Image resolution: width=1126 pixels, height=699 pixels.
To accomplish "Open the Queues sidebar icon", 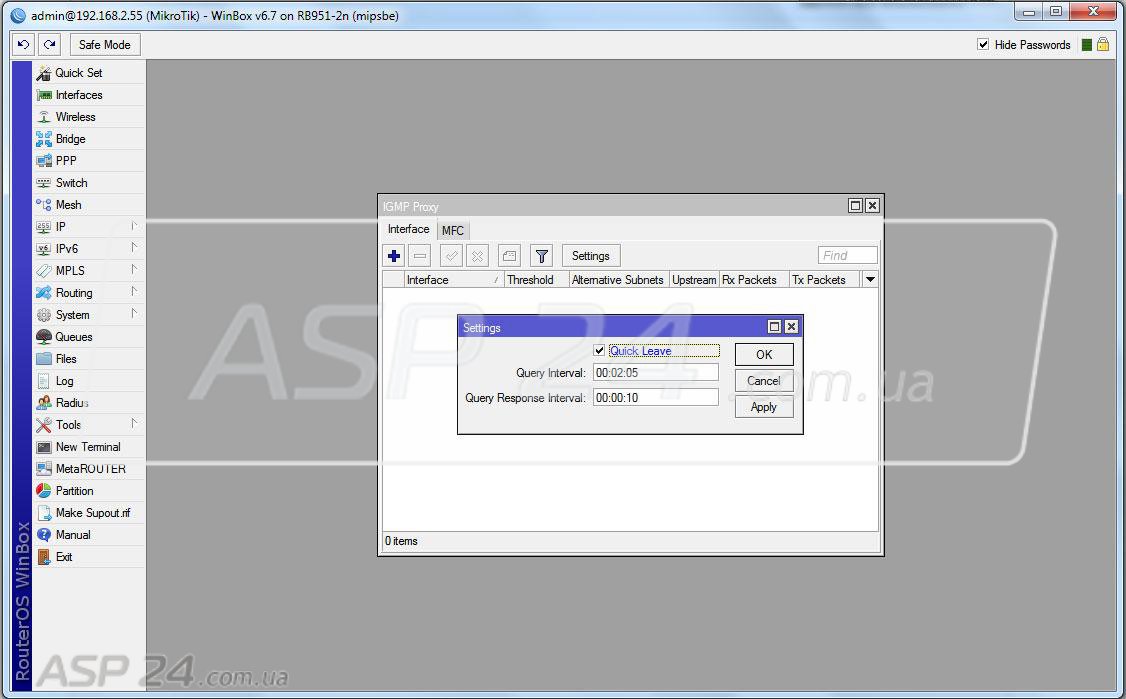I will tap(44, 337).
